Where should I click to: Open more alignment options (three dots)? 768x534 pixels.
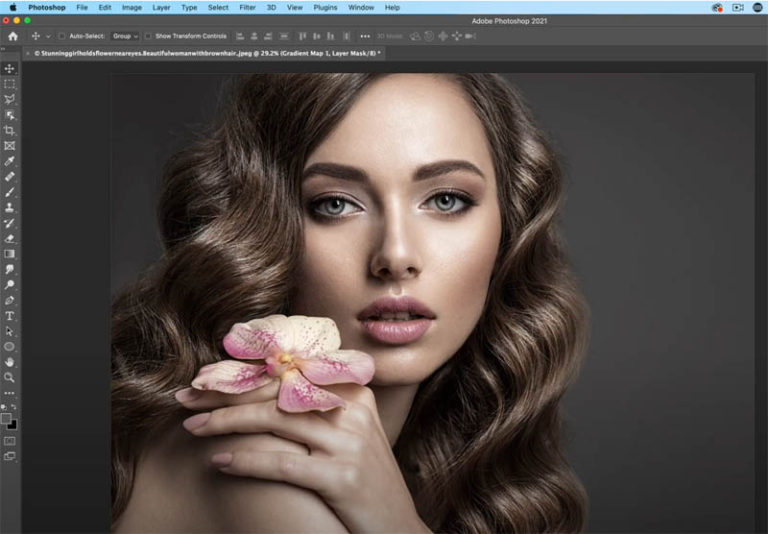point(364,36)
